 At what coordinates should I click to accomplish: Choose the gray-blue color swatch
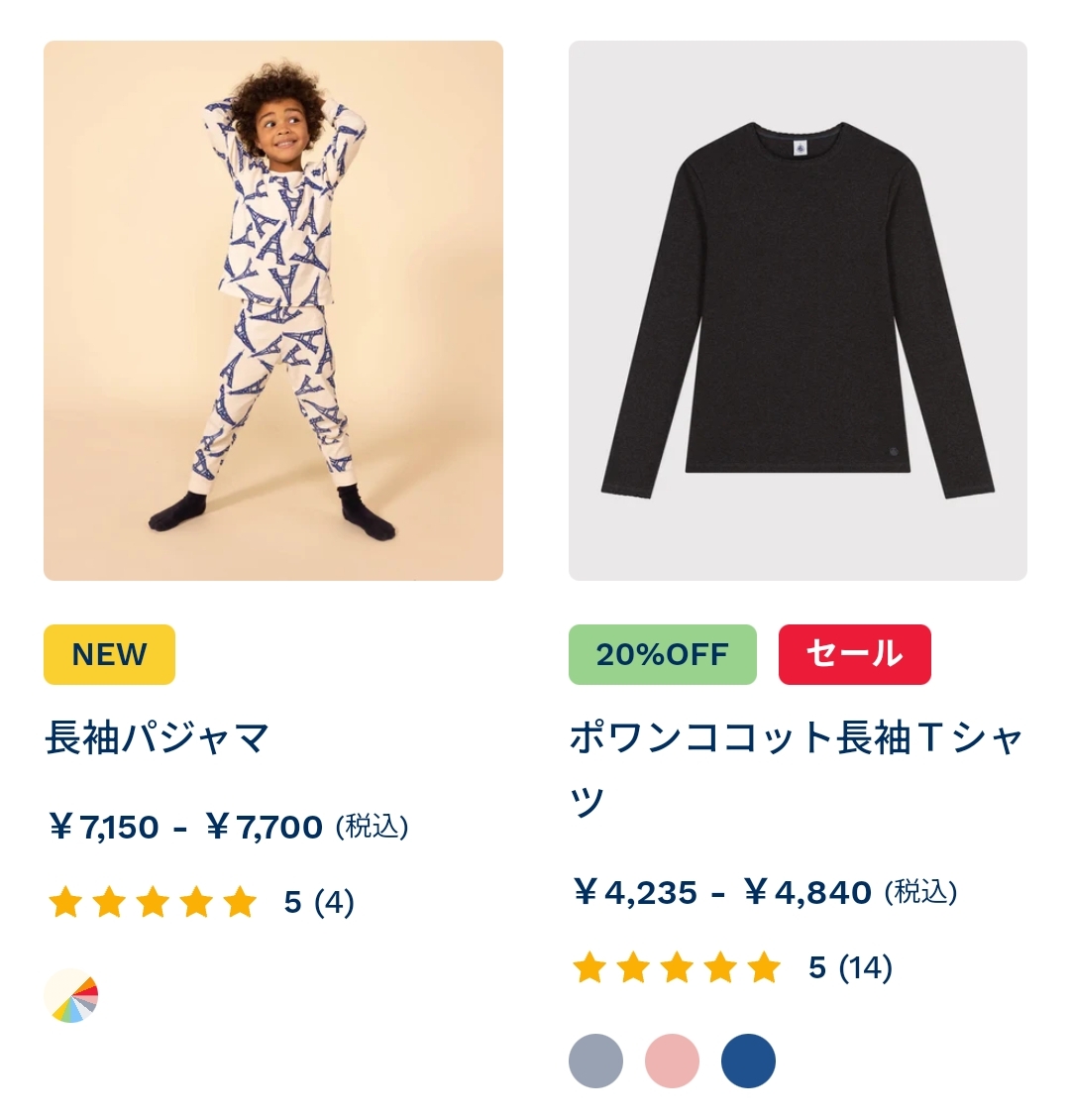click(596, 1061)
